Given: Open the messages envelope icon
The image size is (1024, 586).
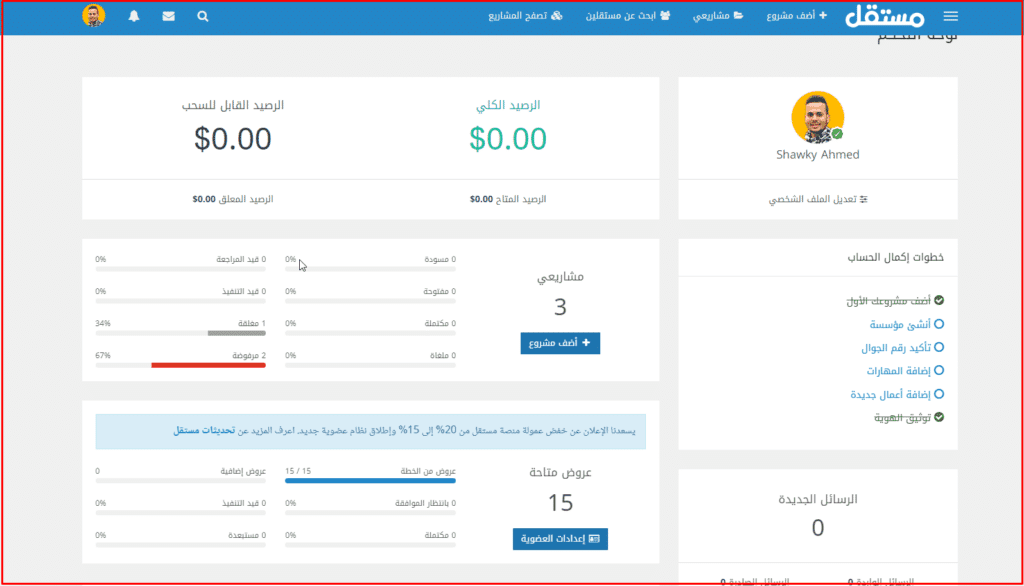Looking at the screenshot, I should [168, 16].
